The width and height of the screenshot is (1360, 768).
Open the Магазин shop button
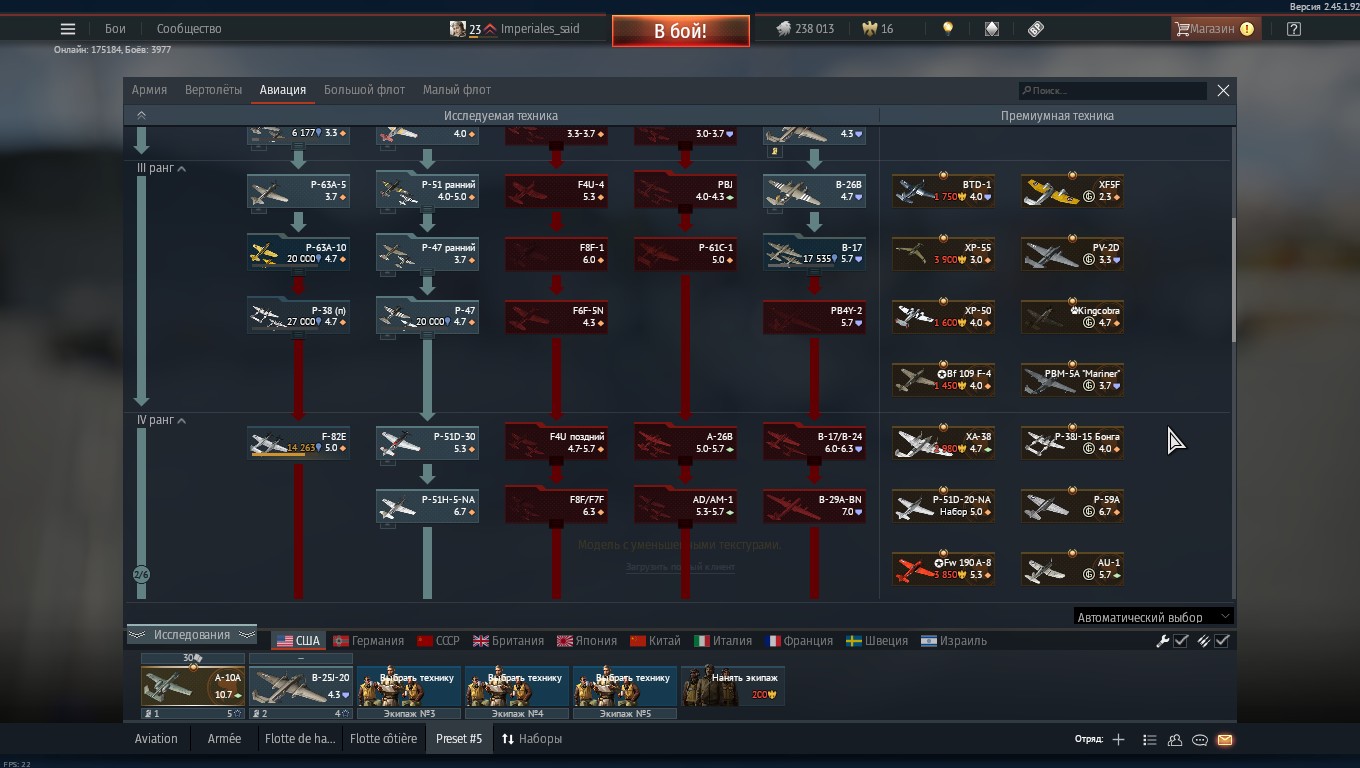coord(1213,29)
